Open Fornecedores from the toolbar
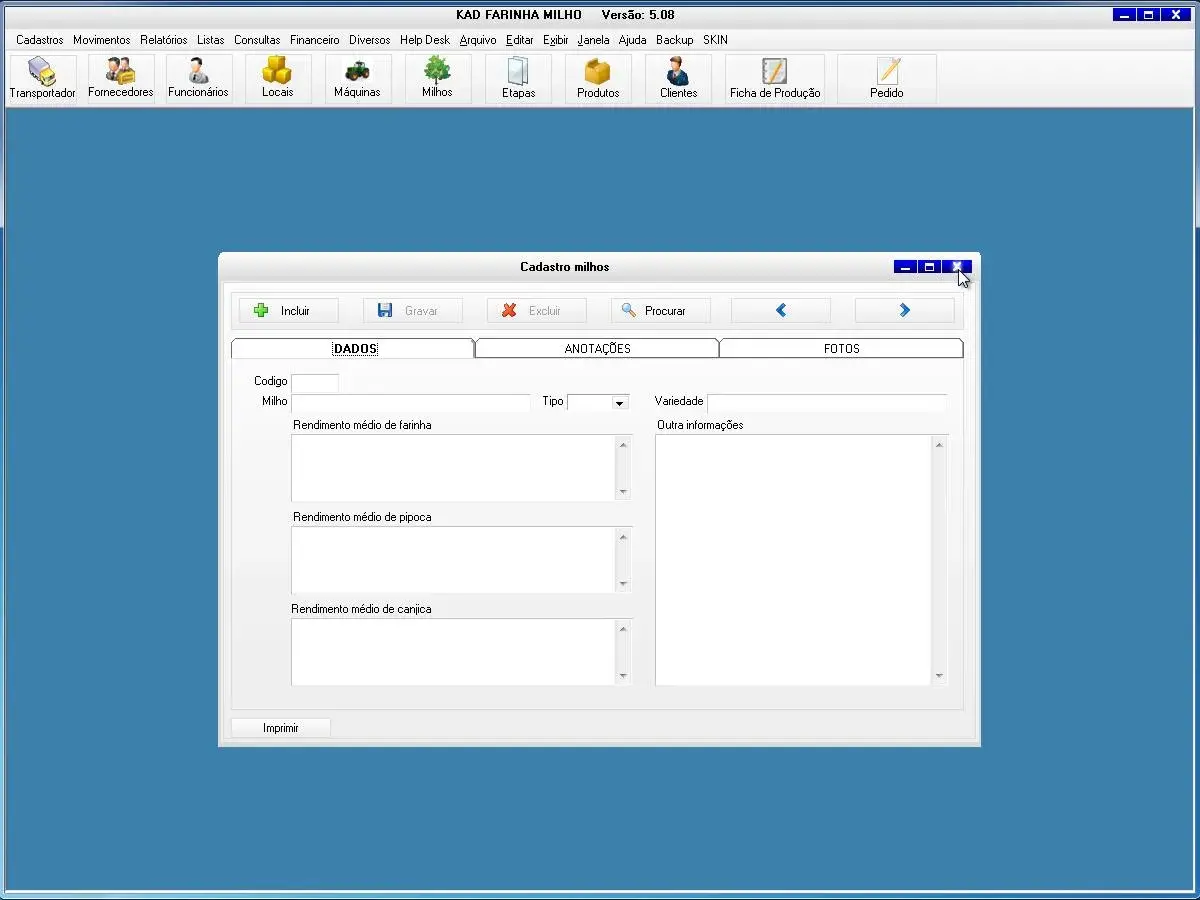This screenshot has height=900, width=1200. click(121, 79)
